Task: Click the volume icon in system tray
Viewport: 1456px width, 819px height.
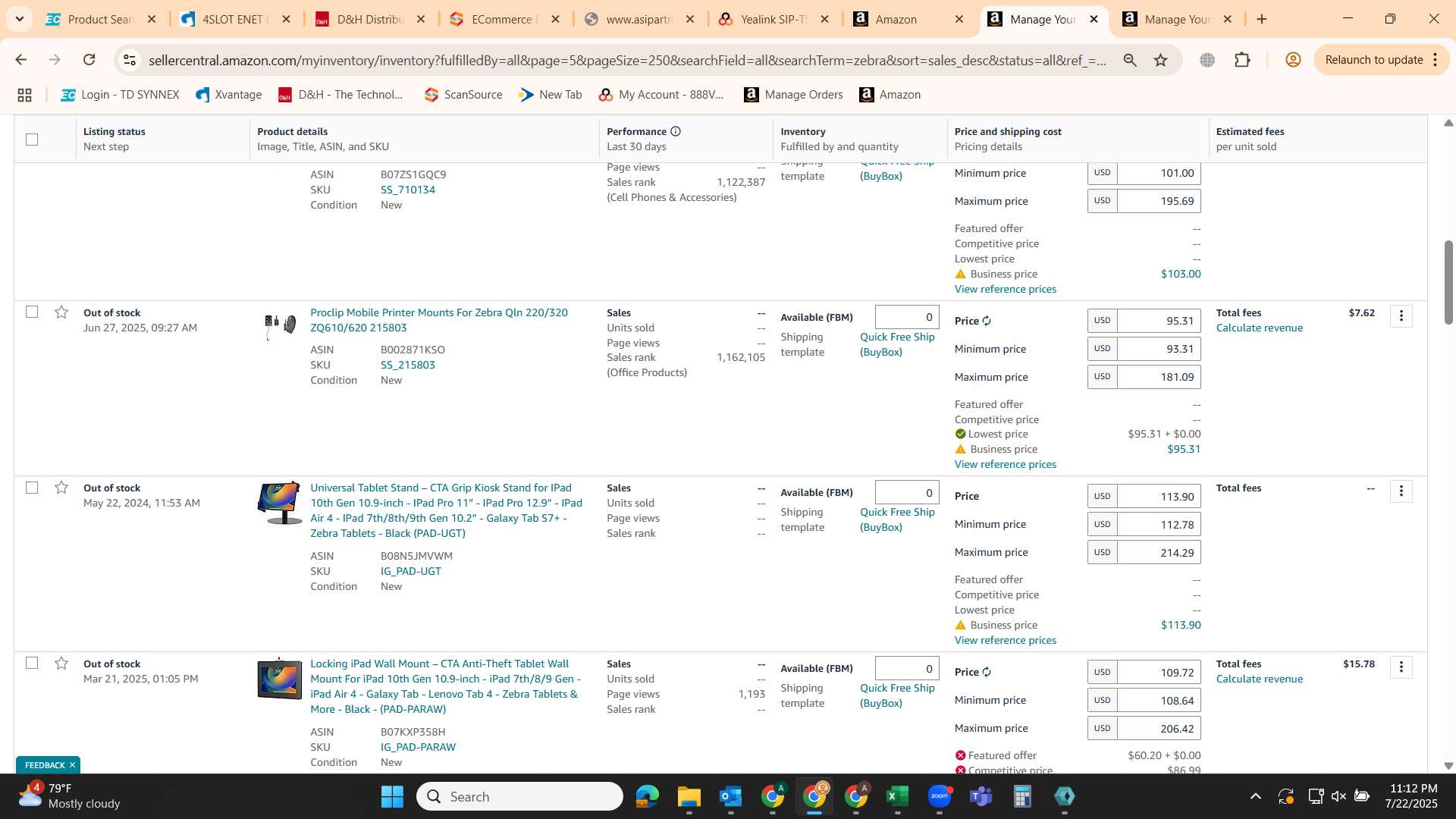Action: click(x=1338, y=796)
